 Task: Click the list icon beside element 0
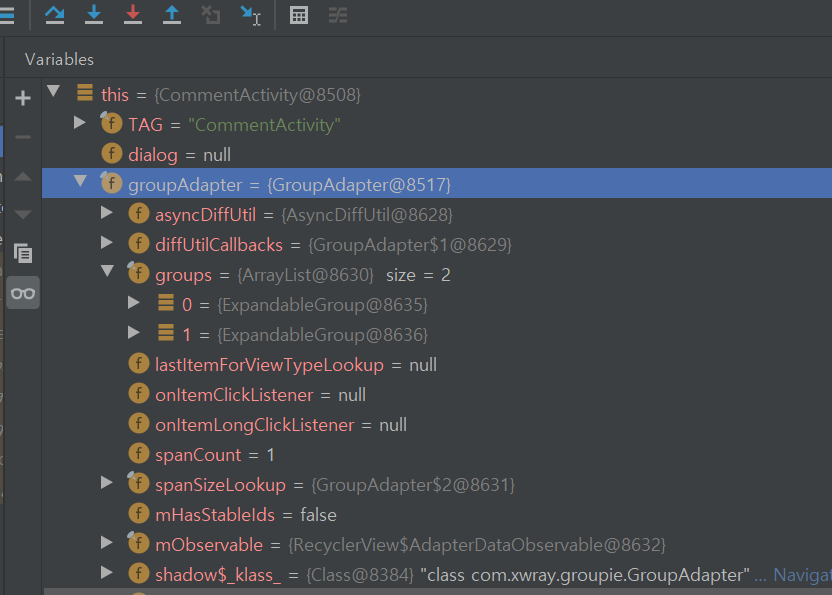click(x=166, y=302)
